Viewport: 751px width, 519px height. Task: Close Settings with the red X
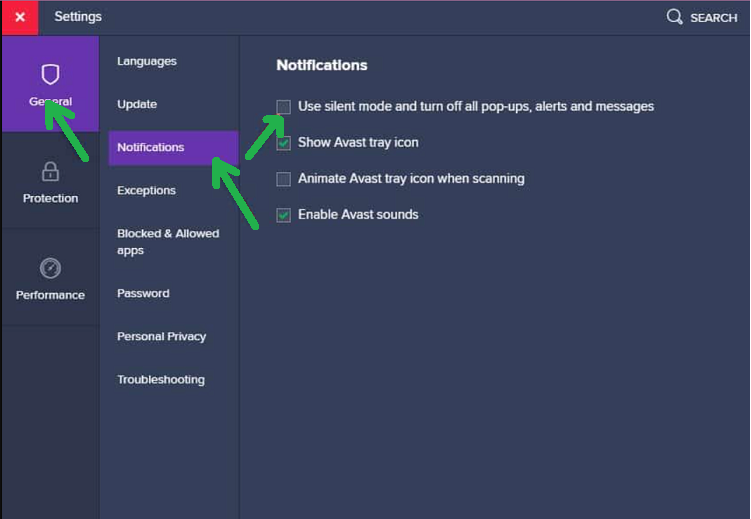click(x=20, y=17)
